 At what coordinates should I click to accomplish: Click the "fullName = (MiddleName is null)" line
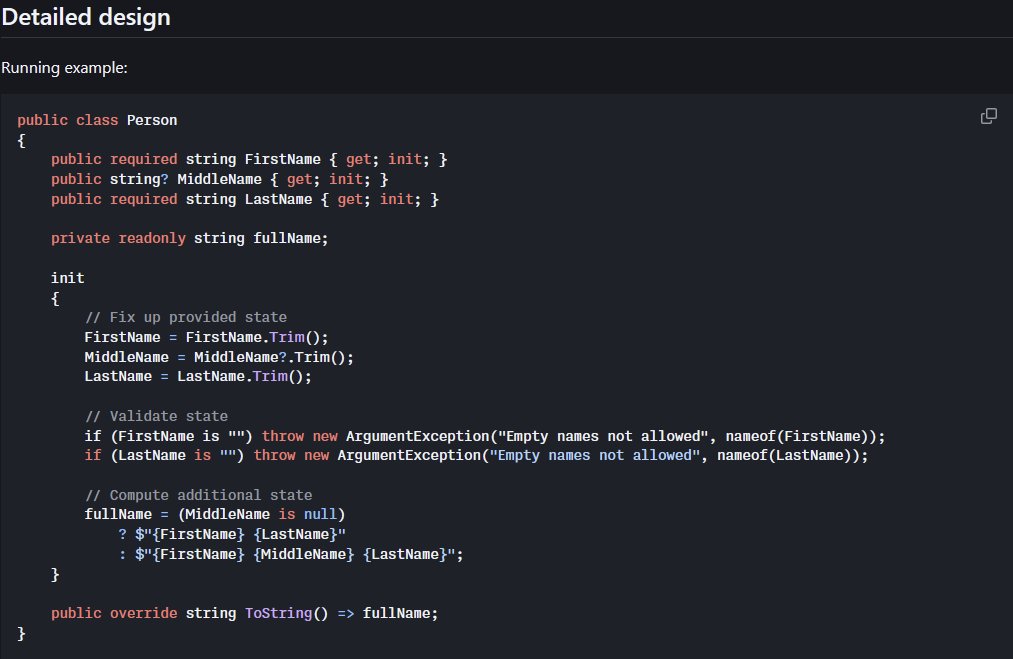pyautogui.click(x=214, y=514)
